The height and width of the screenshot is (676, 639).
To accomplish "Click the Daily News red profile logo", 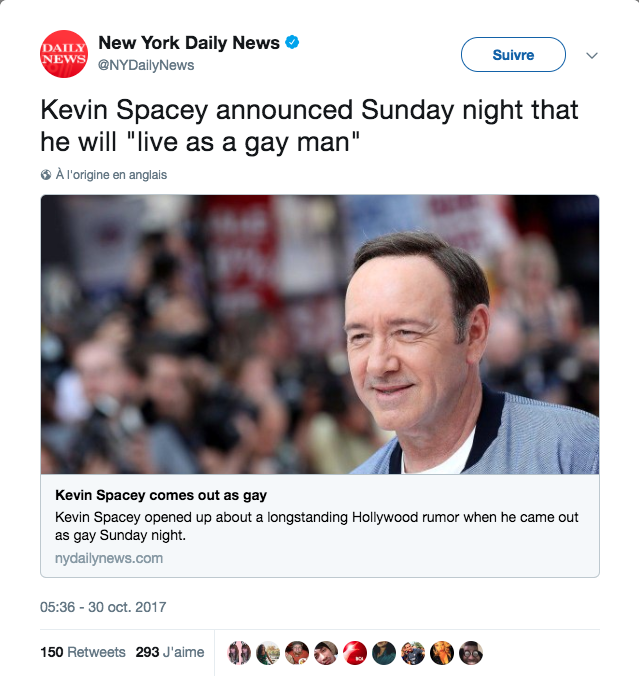I will 64,54.
